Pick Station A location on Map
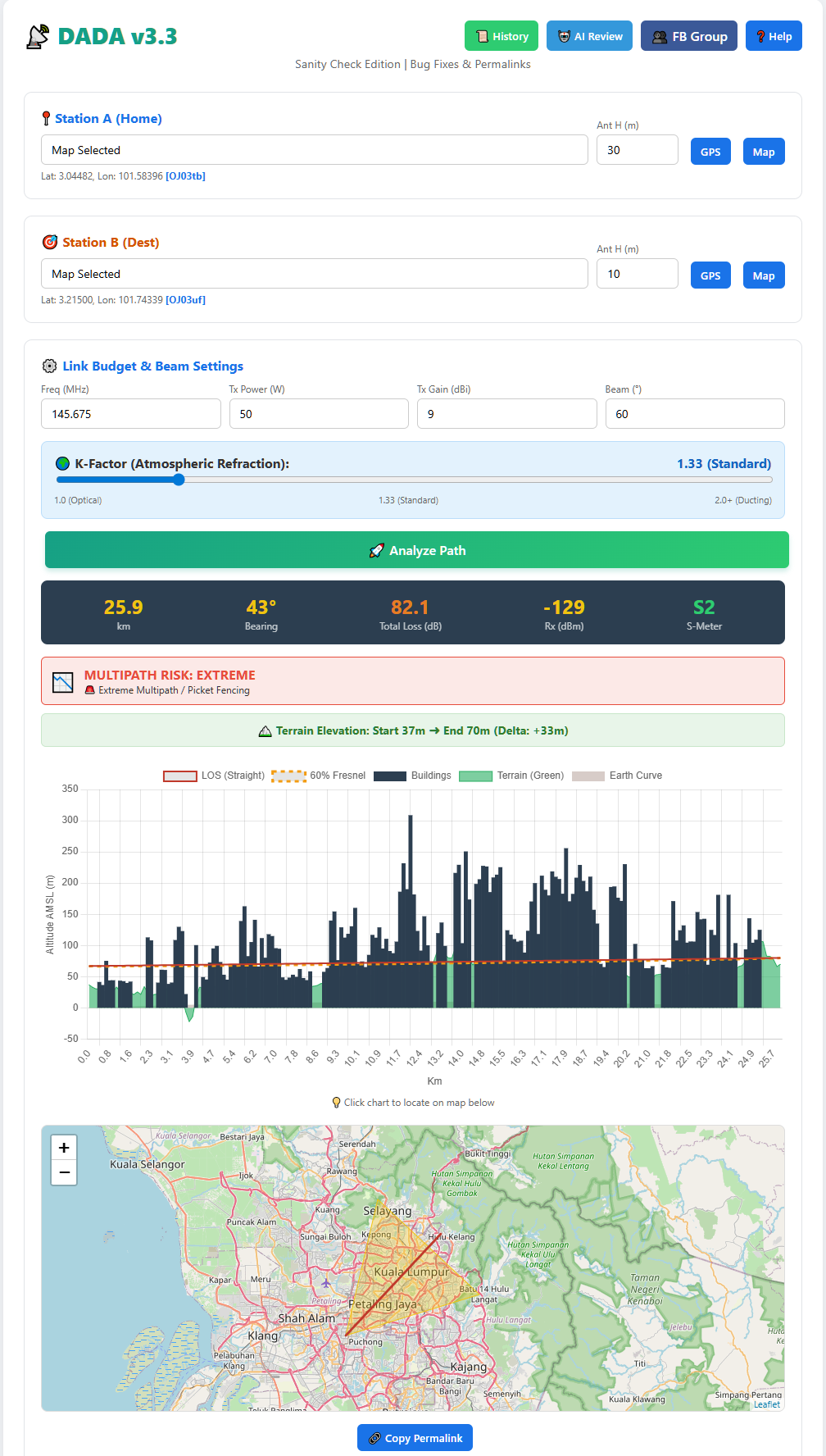The height and width of the screenshot is (1456, 826). pos(764,152)
